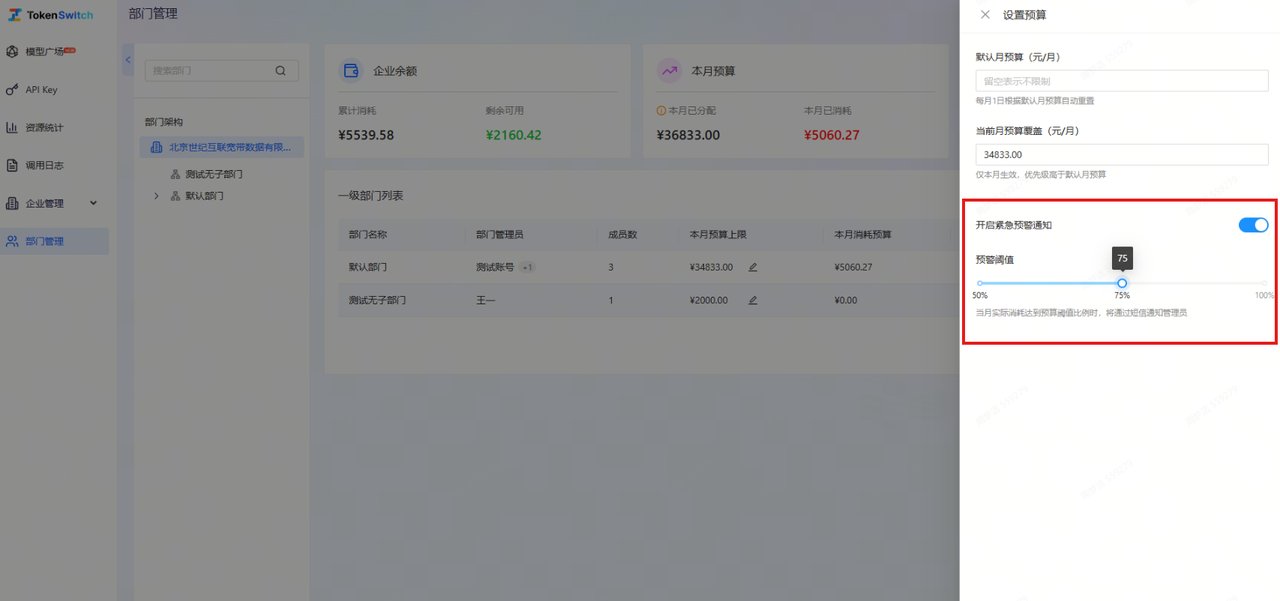Select 测试无子部门 in the department tree
The height and width of the screenshot is (601, 1280).
tap(214, 174)
